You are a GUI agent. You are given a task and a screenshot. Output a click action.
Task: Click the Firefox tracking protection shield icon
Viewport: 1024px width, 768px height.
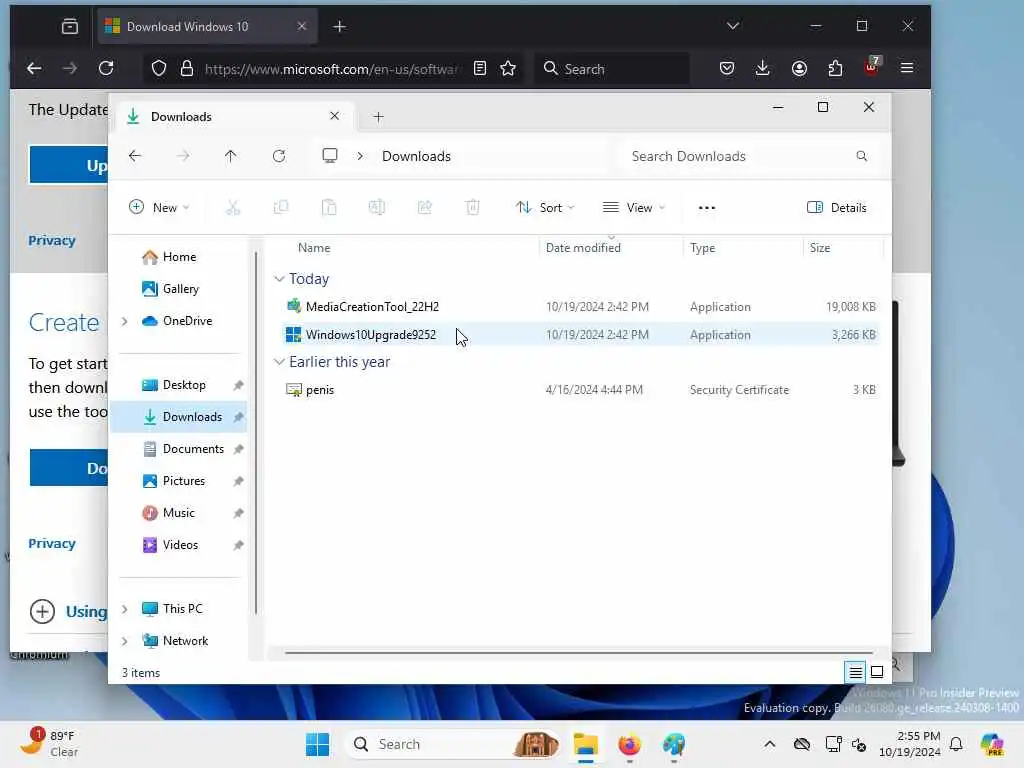(x=159, y=68)
